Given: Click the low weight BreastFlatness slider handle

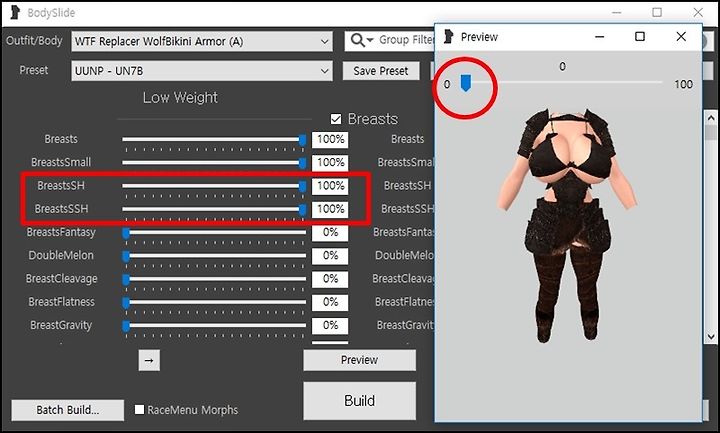Looking at the screenshot, I should 126,303.
